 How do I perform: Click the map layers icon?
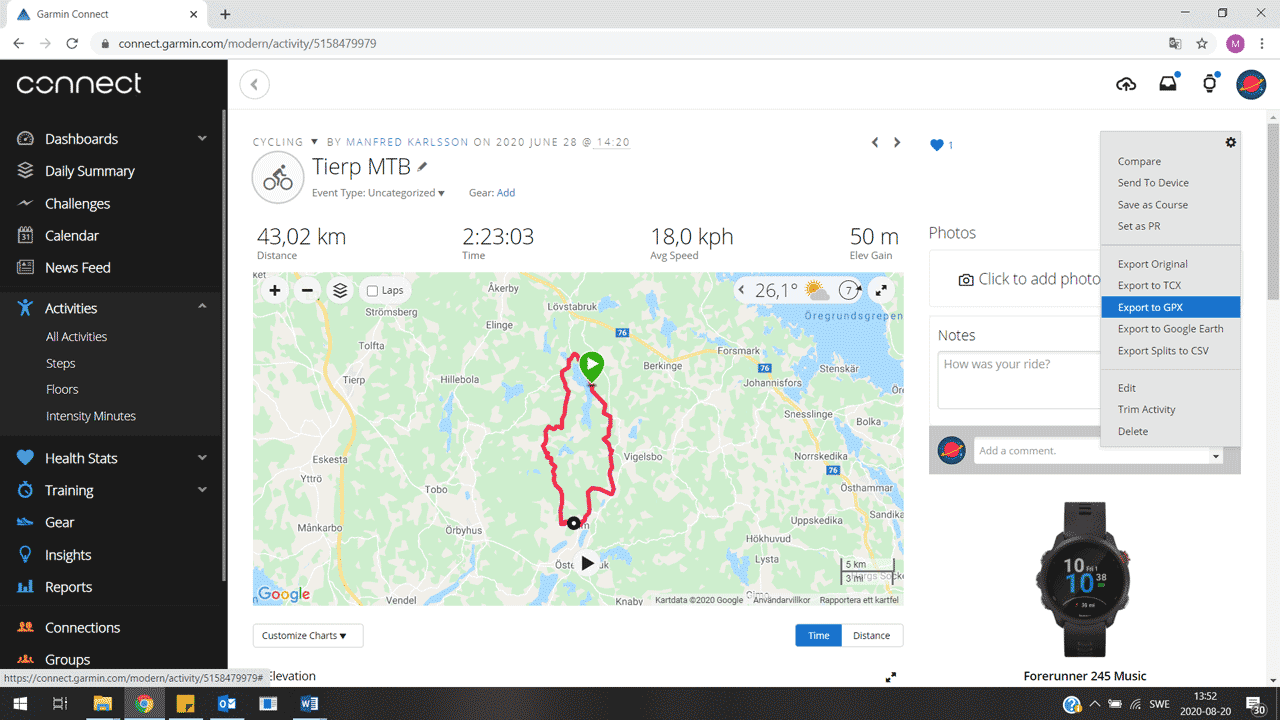[340, 290]
